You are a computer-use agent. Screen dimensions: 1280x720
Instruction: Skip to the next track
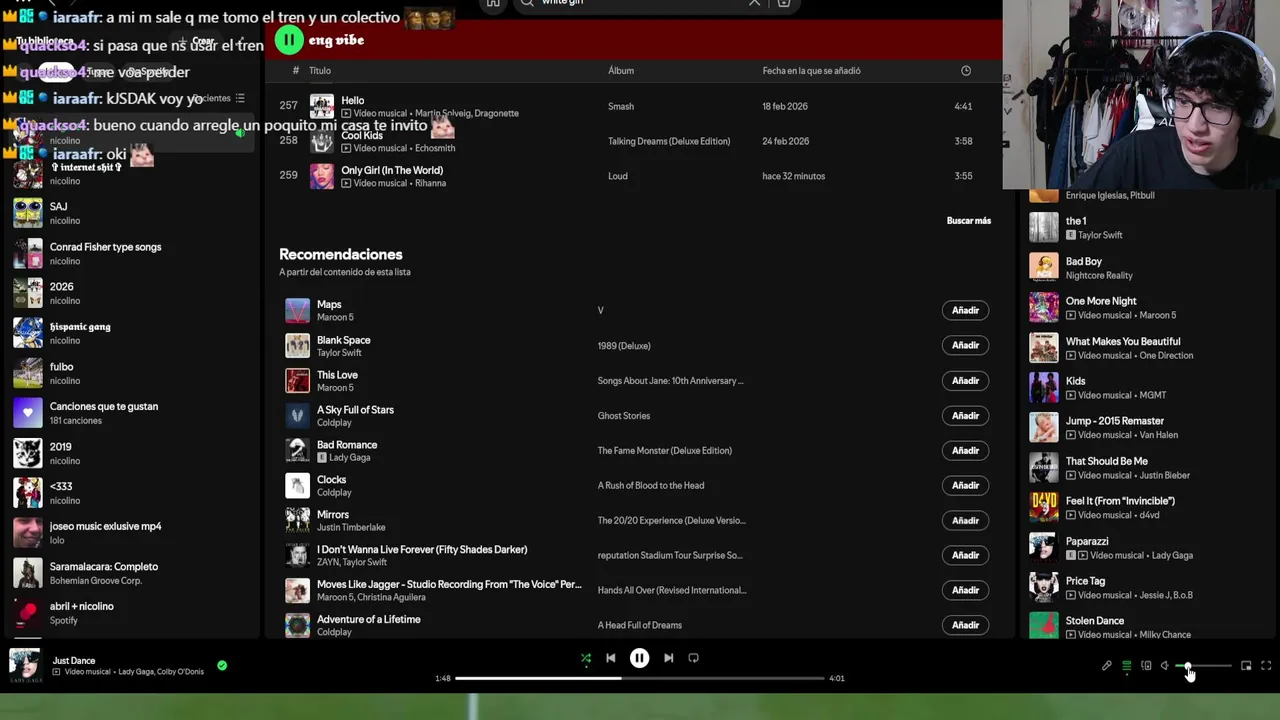(x=668, y=658)
